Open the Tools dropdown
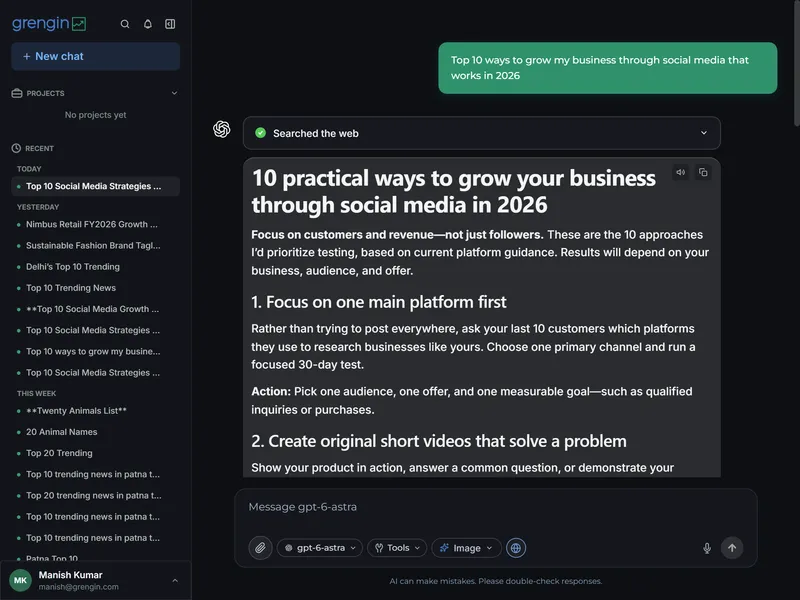800x600 pixels. point(397,548)
